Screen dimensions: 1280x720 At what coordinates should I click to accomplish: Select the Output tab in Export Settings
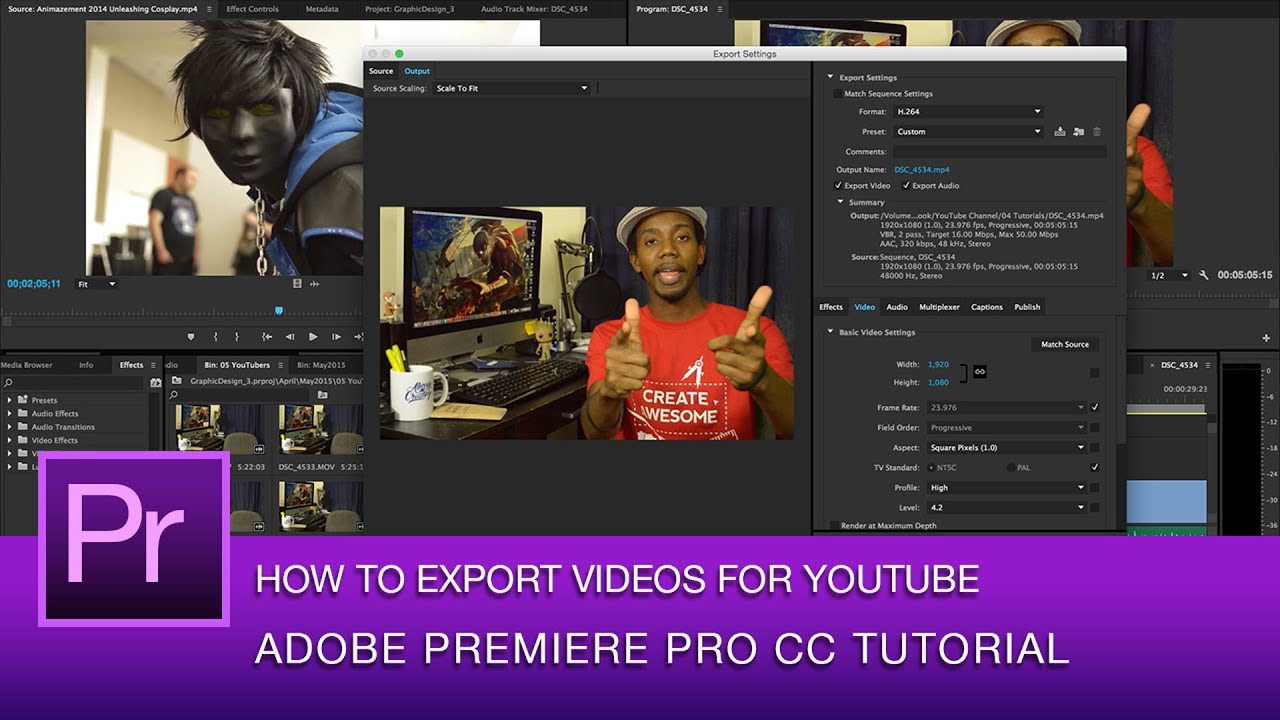[x=416, y=70]
